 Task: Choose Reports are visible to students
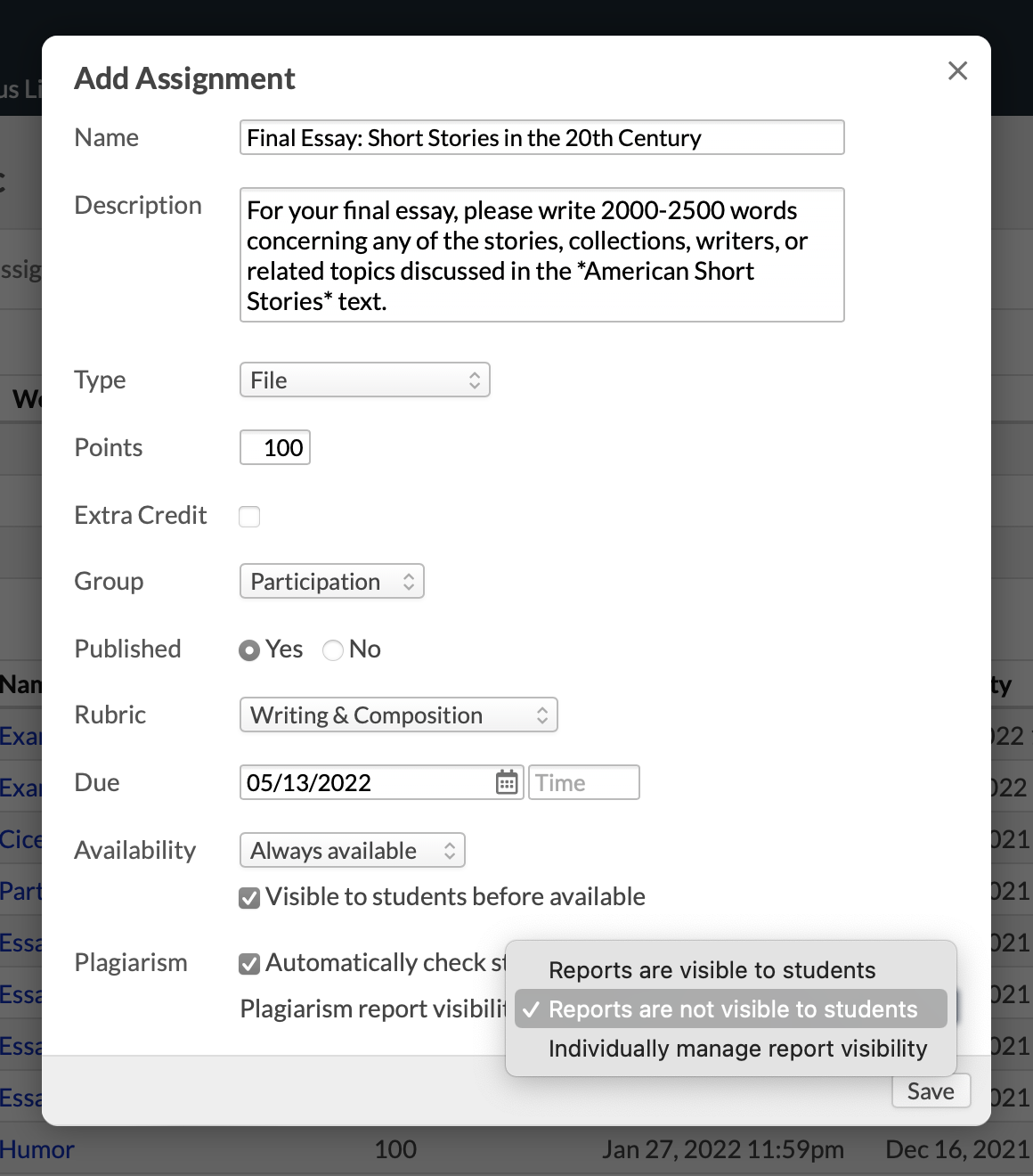pos(731,970)
